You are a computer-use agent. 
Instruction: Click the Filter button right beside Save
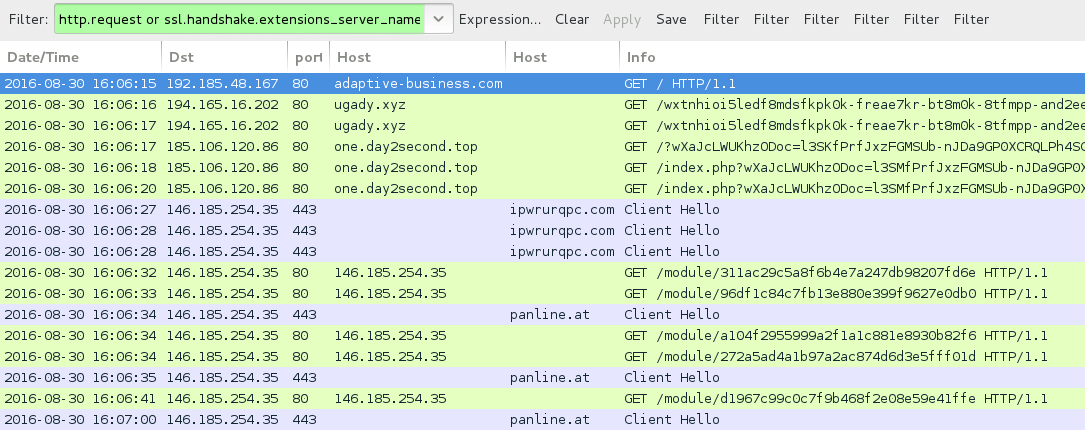(721, 19)
